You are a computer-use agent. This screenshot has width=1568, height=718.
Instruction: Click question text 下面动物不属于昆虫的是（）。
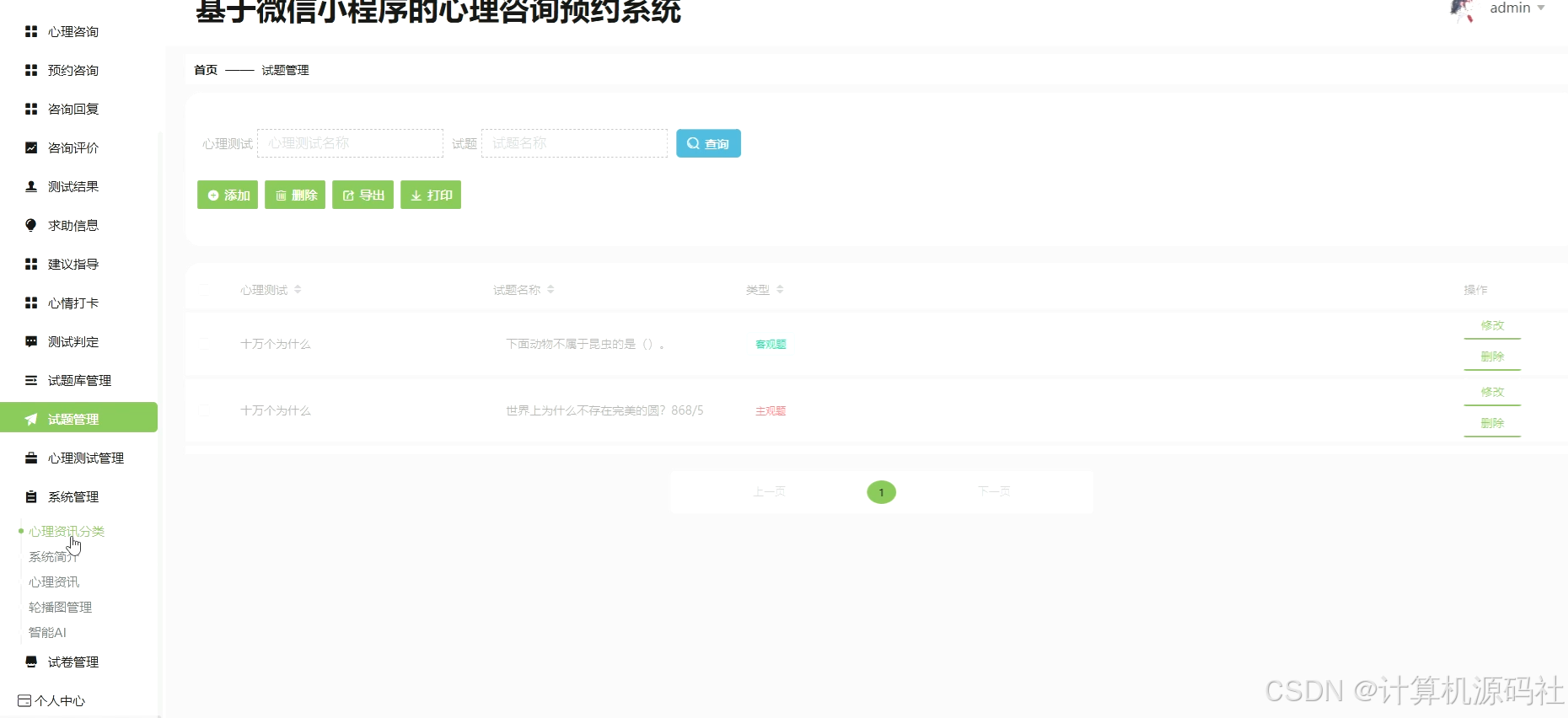pos(585,344)
